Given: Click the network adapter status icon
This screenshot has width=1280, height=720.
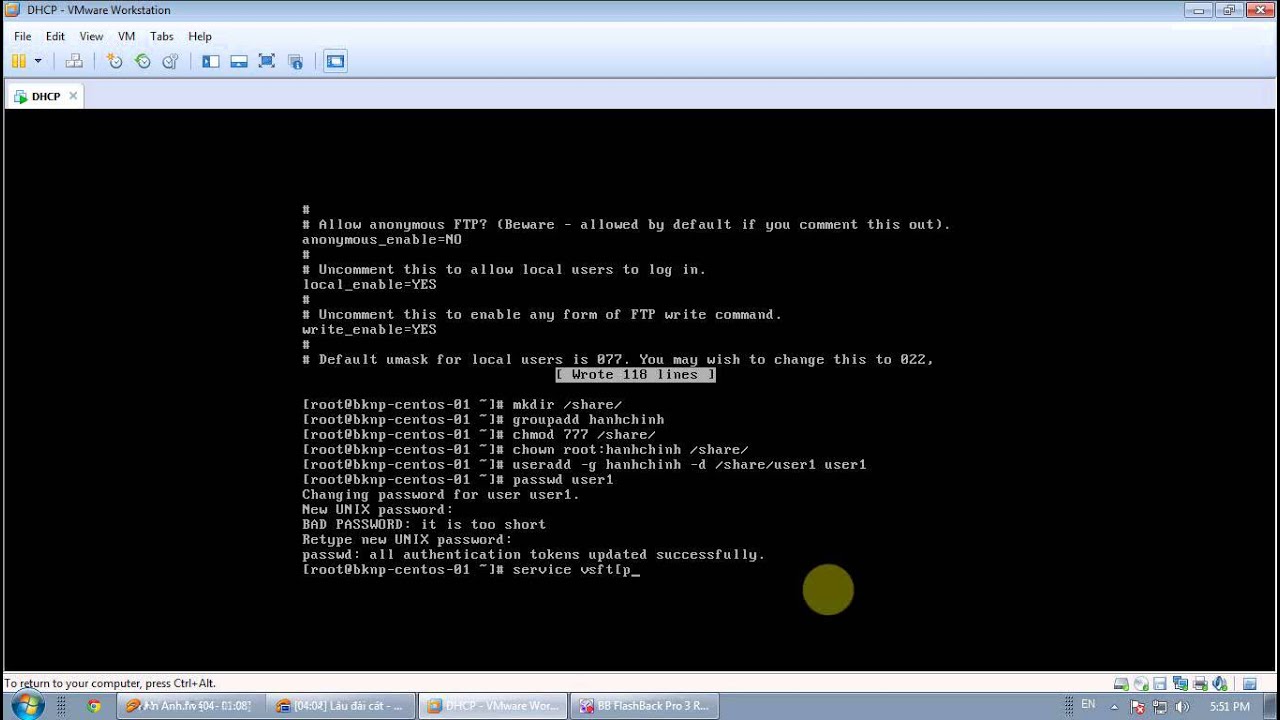Looking at the screenshot, I should (1180, 684).
